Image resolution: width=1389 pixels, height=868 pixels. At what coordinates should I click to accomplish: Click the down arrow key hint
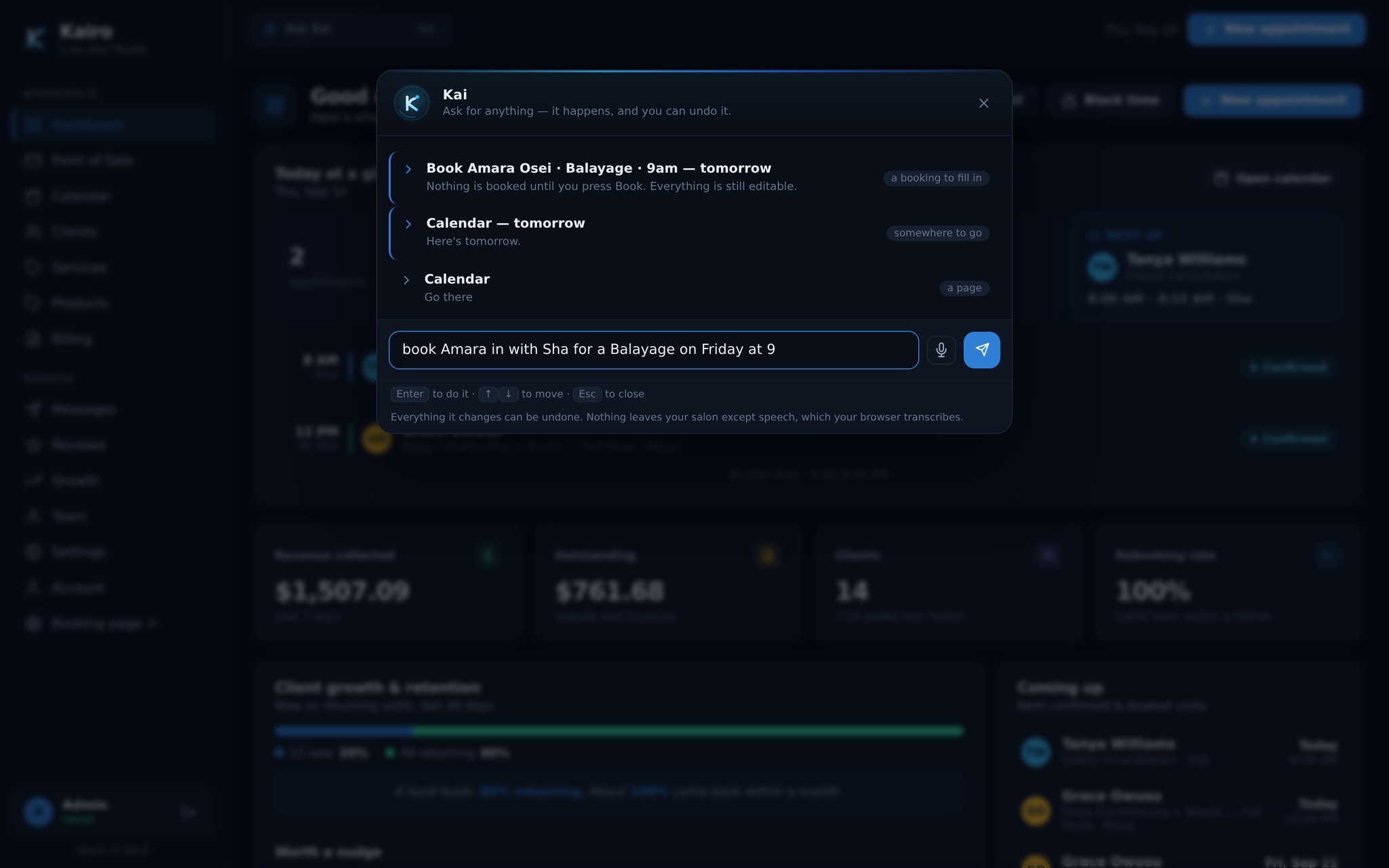[x=509, y=394]
